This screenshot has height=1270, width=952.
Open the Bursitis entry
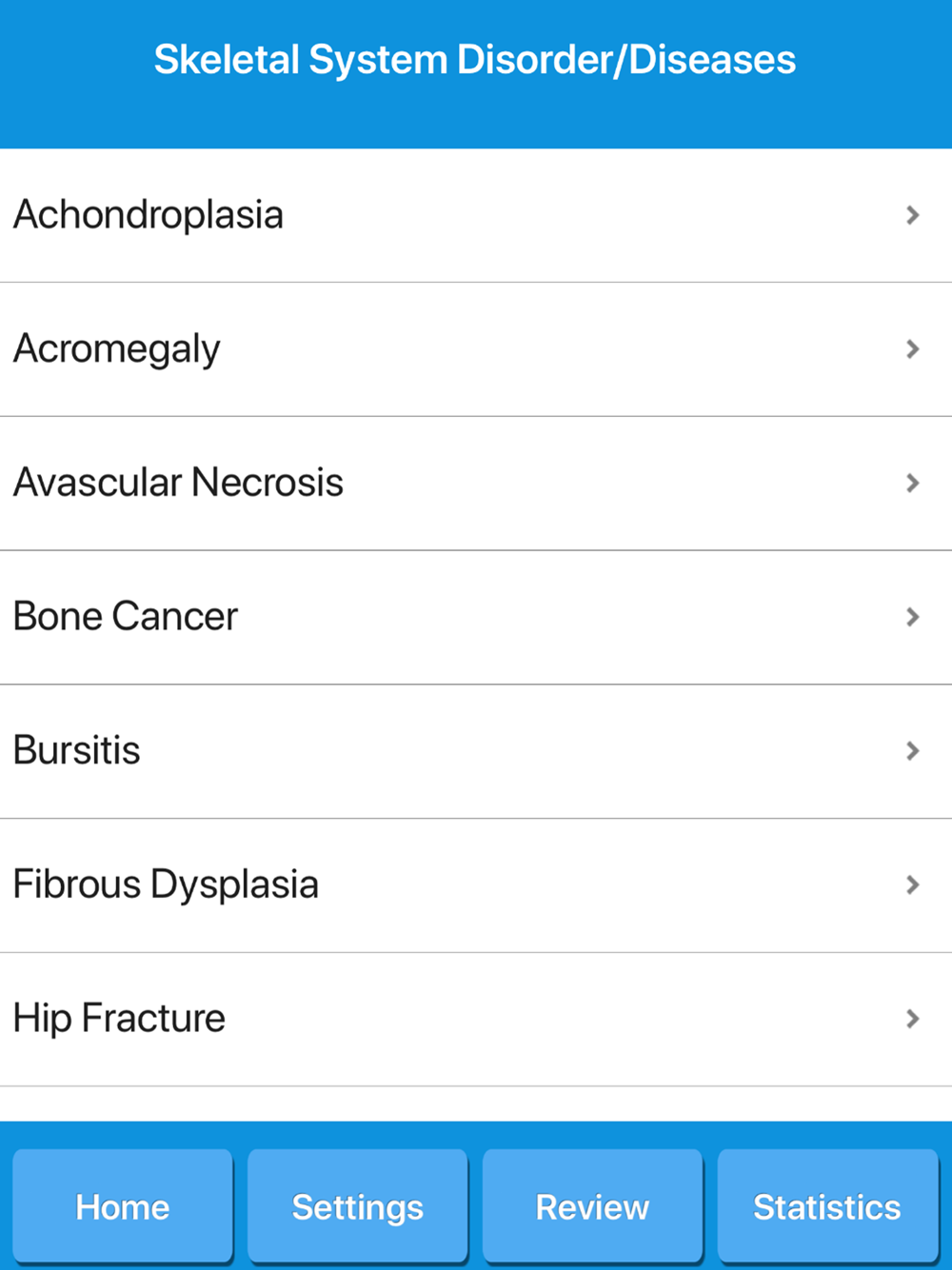point(77,751)
